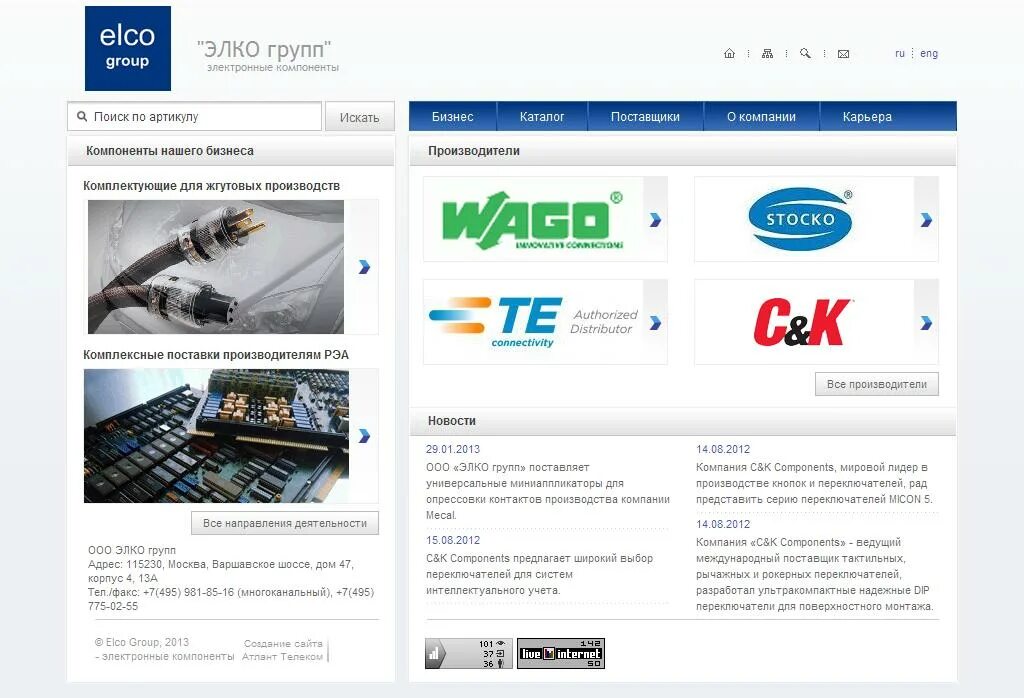Open the envelope contact icon
The image size is (1024, 698).
tap(843, 54)
